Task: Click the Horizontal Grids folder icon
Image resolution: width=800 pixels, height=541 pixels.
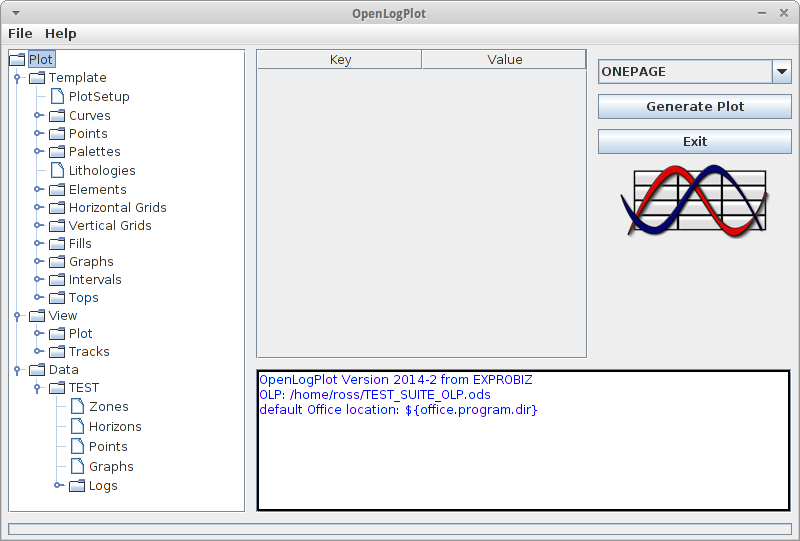Action: point(57,208)
